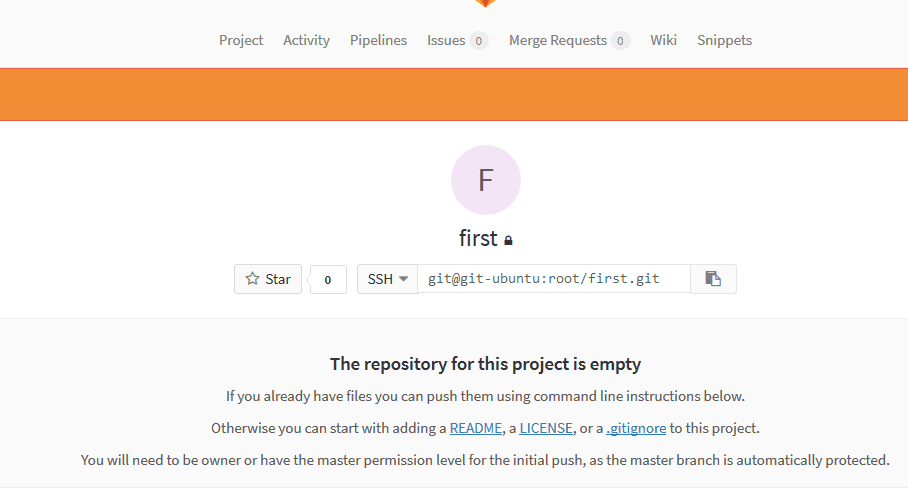The image size is (908, 502).
Task: Copy the repository URL to clipboard
Action: [713, 279]
